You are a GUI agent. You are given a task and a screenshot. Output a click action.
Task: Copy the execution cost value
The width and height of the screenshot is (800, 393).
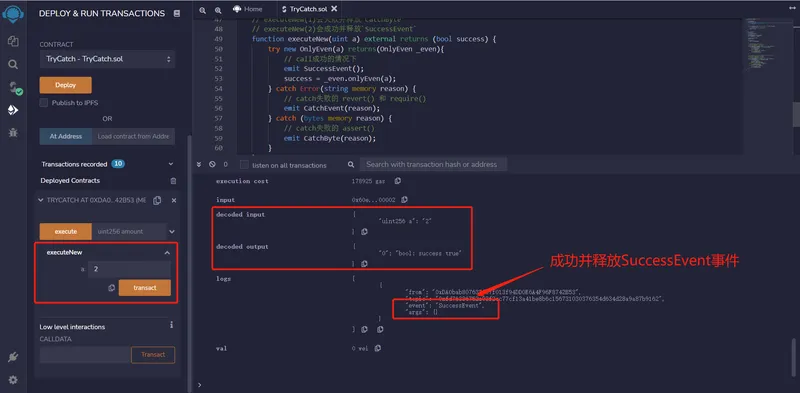coord(398,181)
